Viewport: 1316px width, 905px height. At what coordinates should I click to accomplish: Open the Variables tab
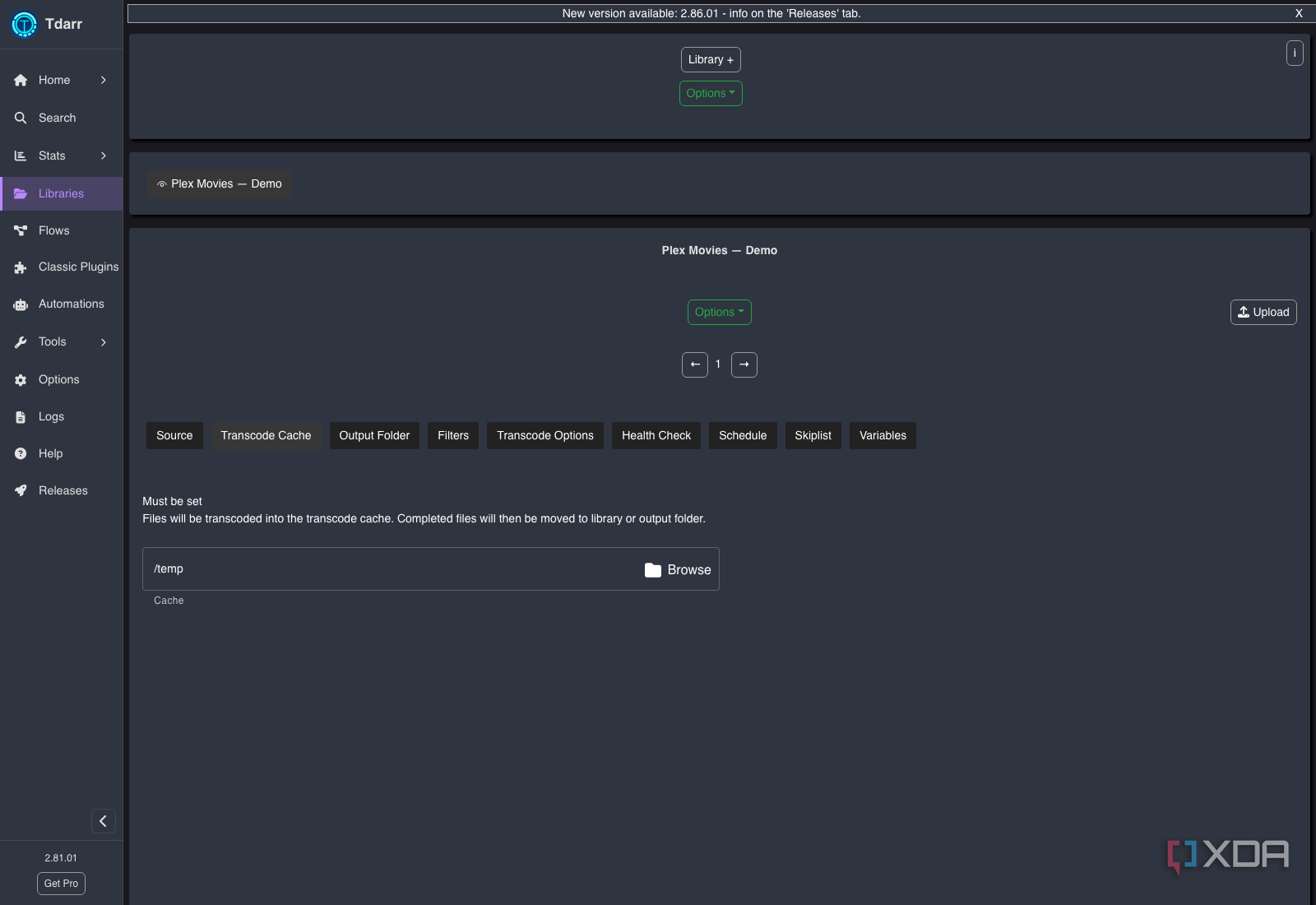pyautogui.click(x=883, y=435)
